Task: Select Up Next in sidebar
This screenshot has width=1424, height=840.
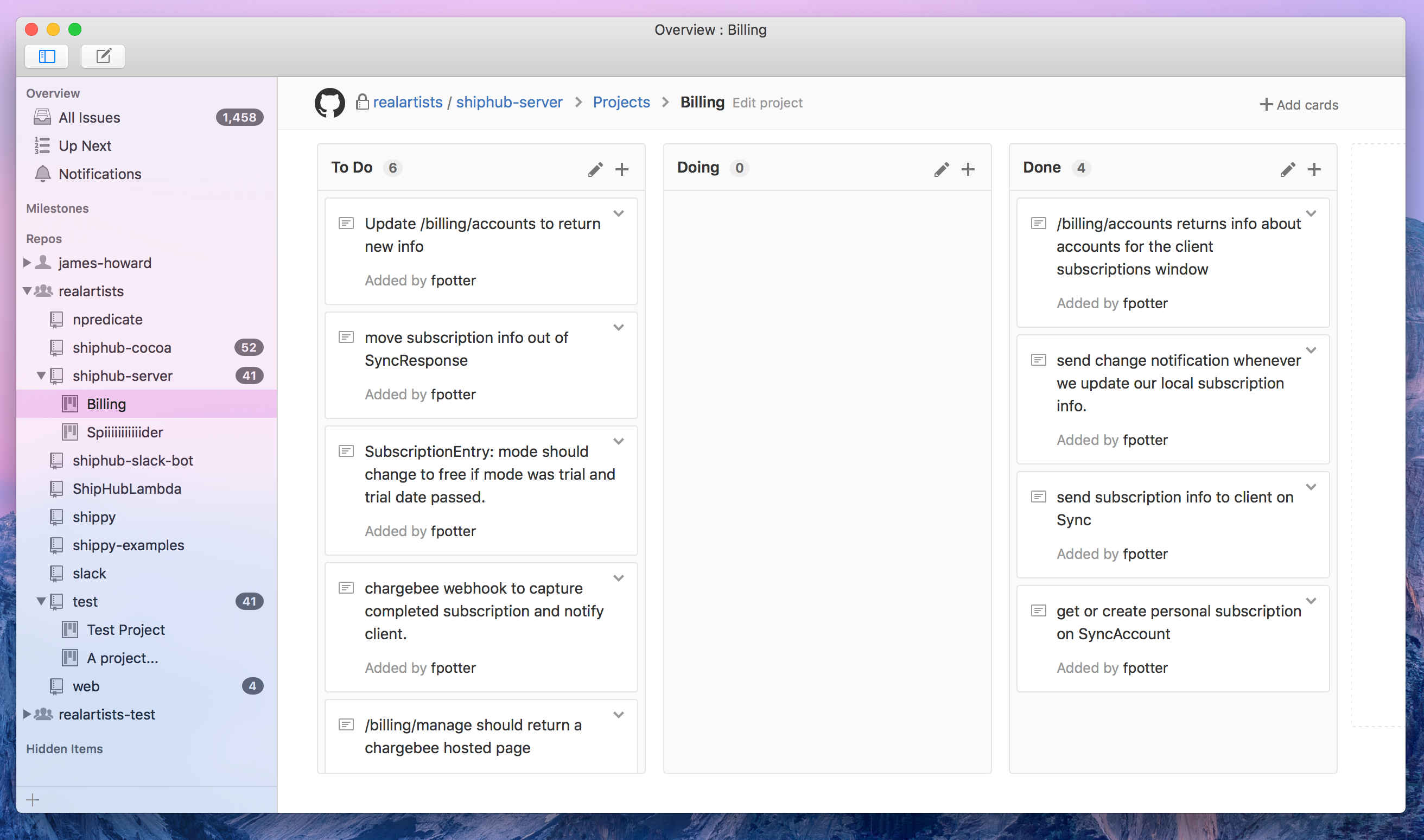Action: click(147, 145)
